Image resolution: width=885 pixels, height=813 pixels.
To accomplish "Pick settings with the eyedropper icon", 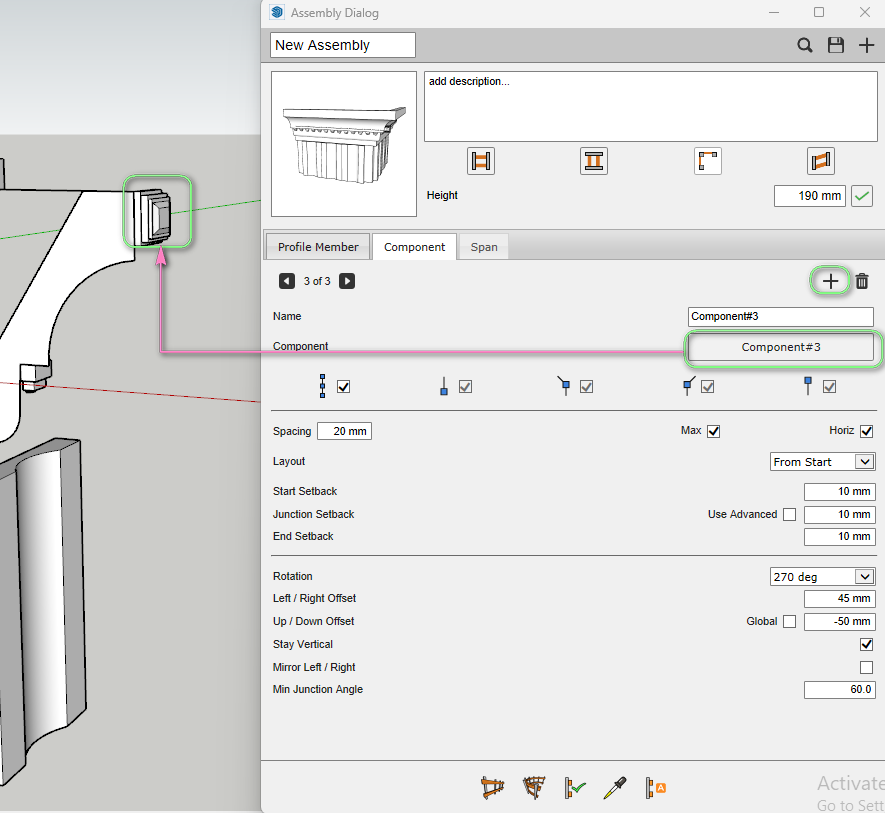I will (x=613, y=788).
